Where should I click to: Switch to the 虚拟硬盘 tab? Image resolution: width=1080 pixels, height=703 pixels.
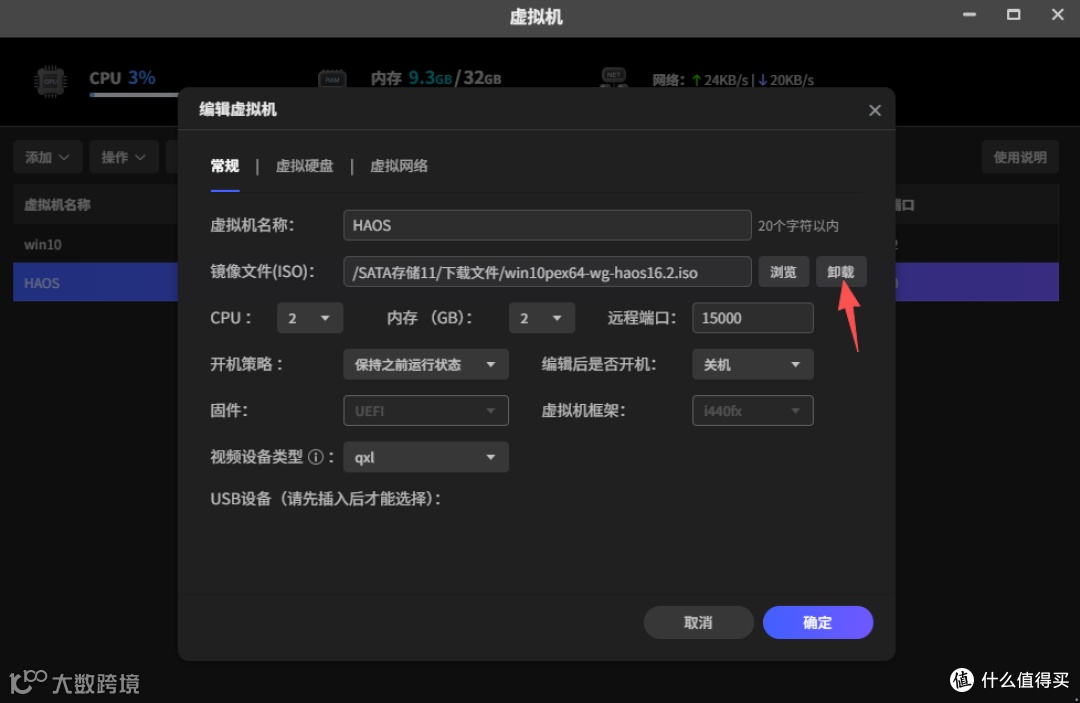coord(305,166)
